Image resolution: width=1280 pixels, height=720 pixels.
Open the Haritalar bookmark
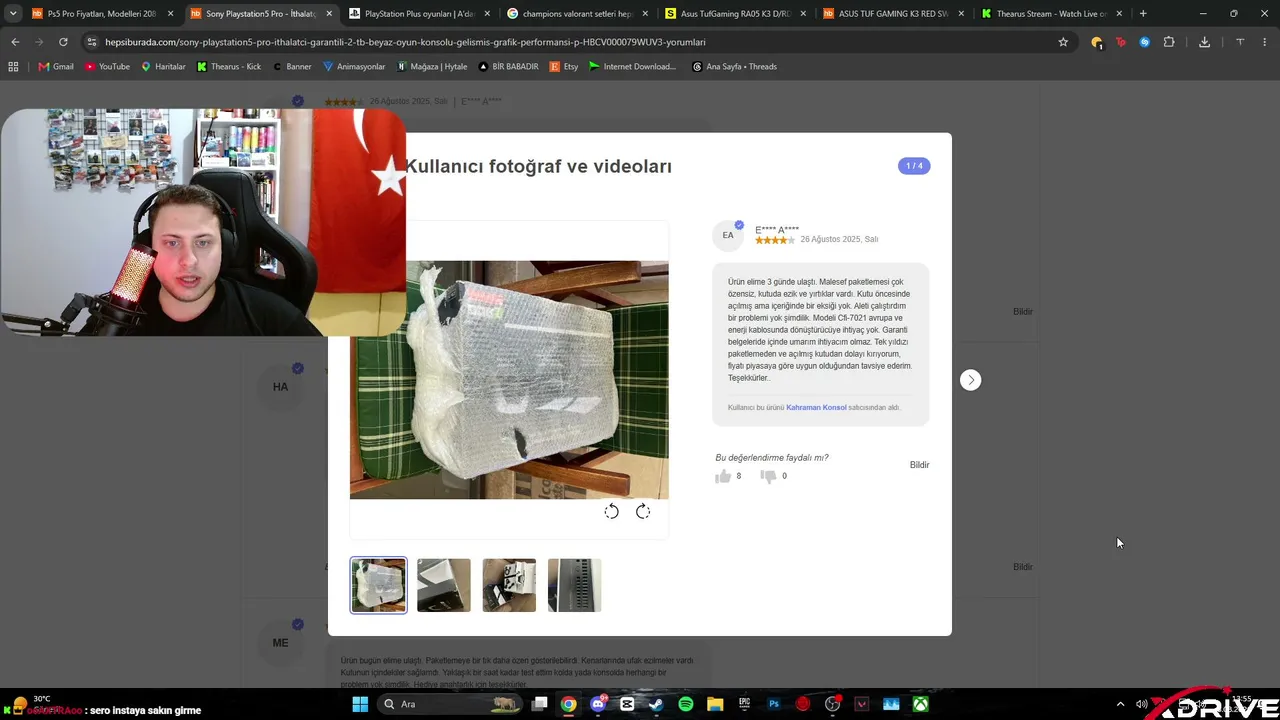[x=163, y=66]
